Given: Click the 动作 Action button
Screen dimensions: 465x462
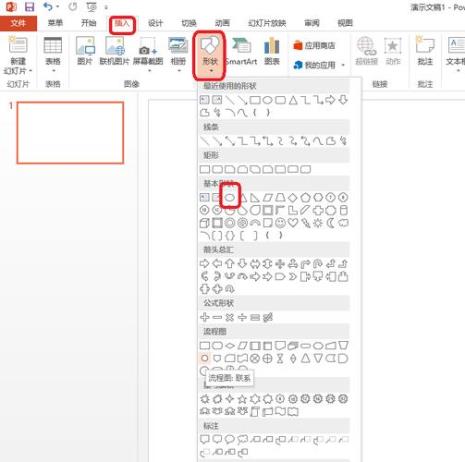Looking at the screenshot, I should [x=393, y=51].
